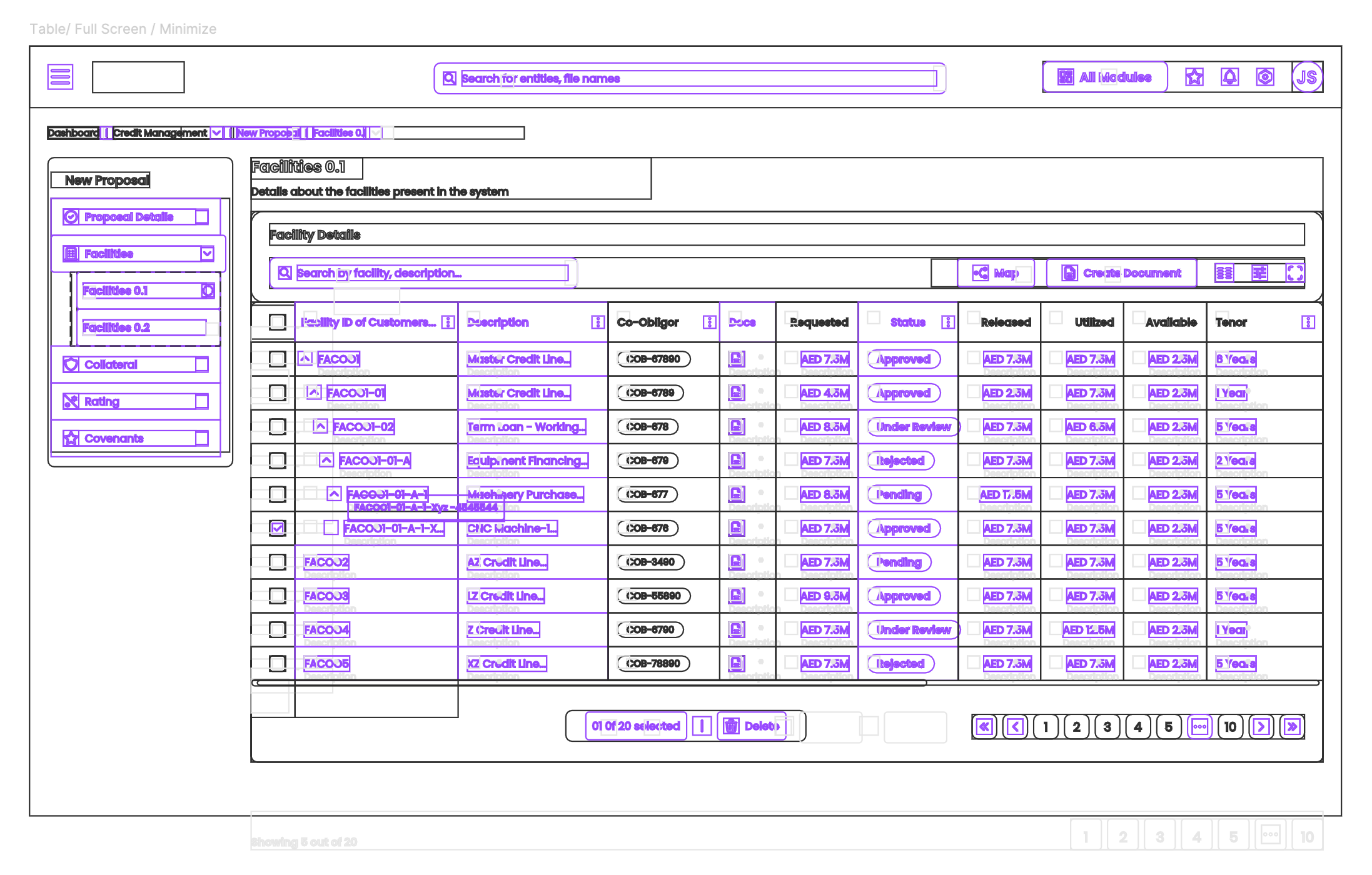Image resolution: width=1372 pixels, height=875 pixels.
Task: Open the hamburger menu at top left
Action: (x=60, y=76)
